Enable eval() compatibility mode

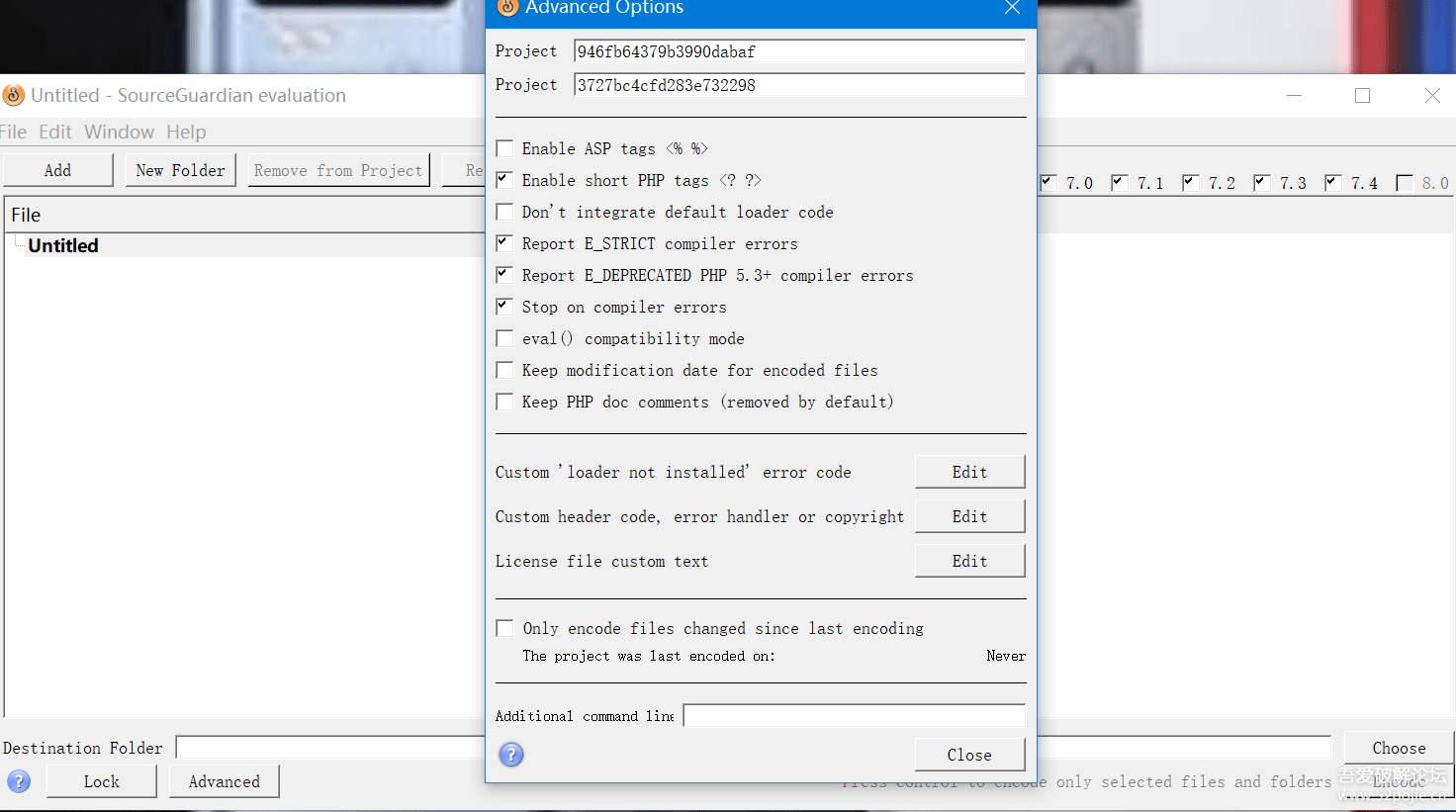[x=504, y=338]
